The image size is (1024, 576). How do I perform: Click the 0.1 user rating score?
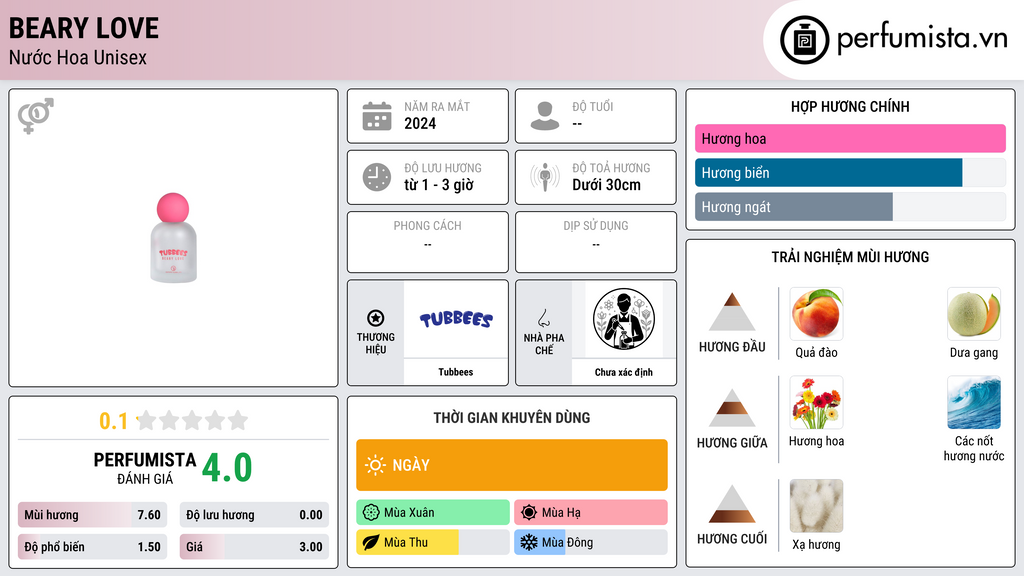pyautogui.click(x=113, y=421)
